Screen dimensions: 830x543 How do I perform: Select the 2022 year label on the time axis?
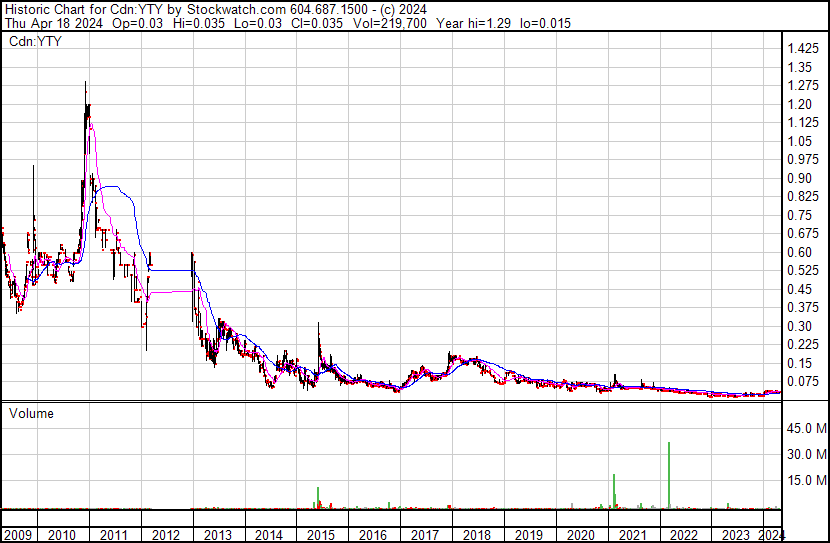tap(684, 535)
